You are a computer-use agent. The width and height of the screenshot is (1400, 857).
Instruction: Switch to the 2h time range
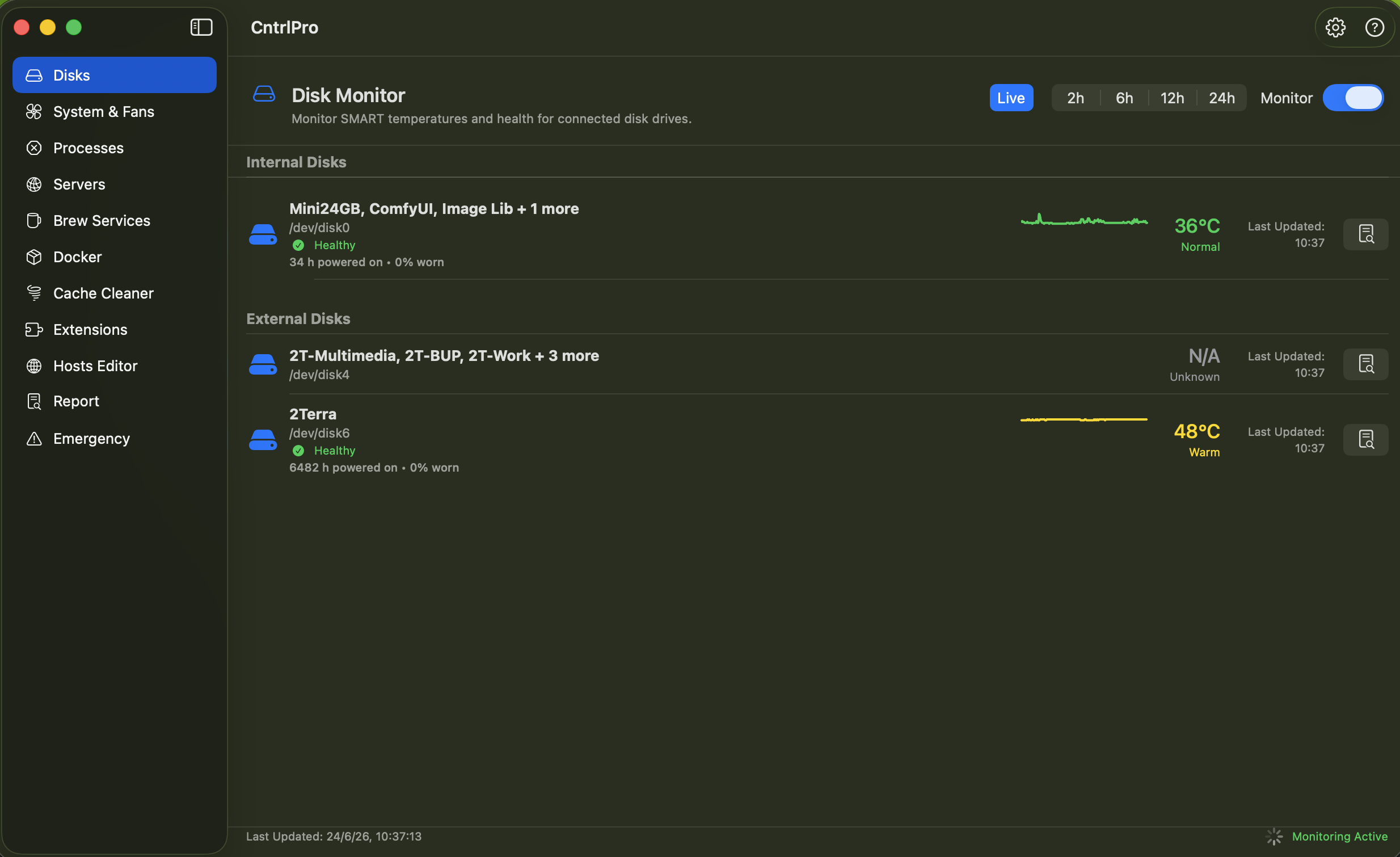(1075, 98)
